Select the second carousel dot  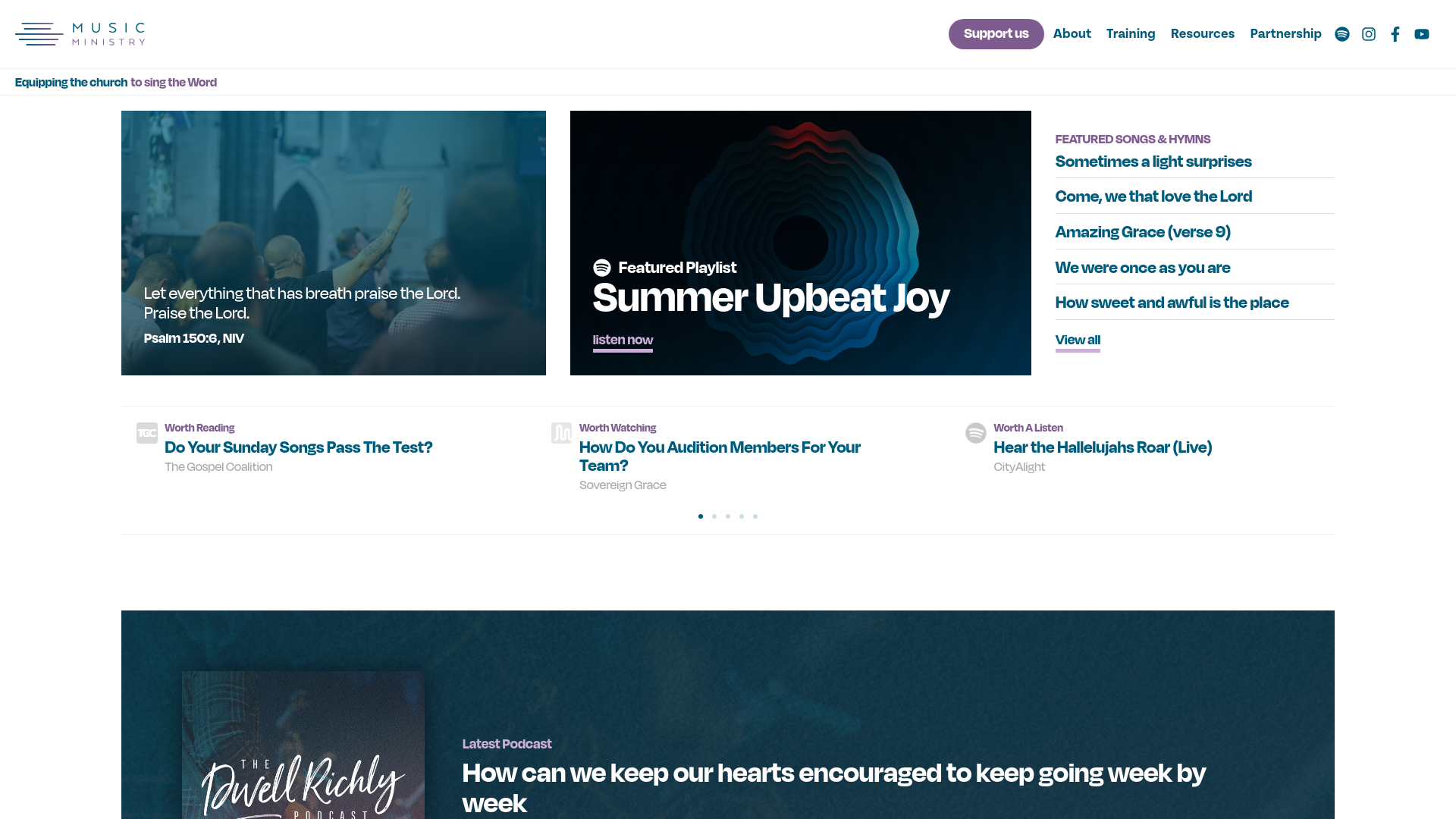714,516
